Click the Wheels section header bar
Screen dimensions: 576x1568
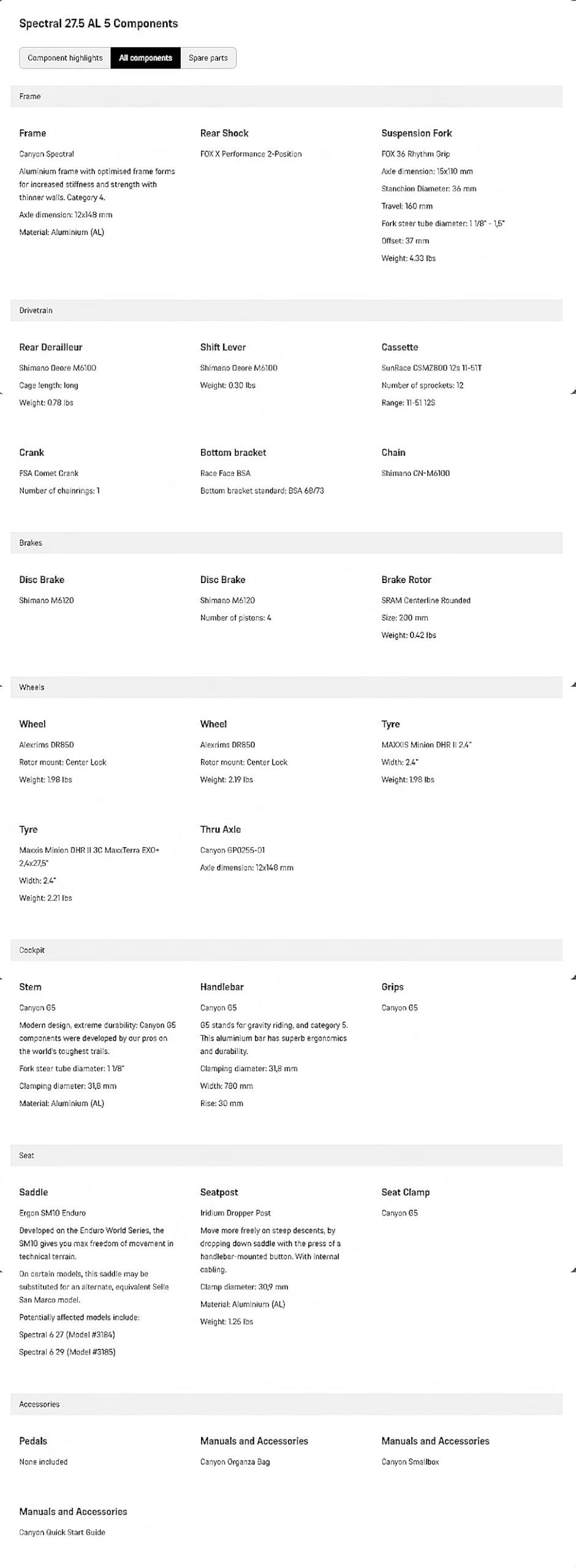[x=286, y=688]
